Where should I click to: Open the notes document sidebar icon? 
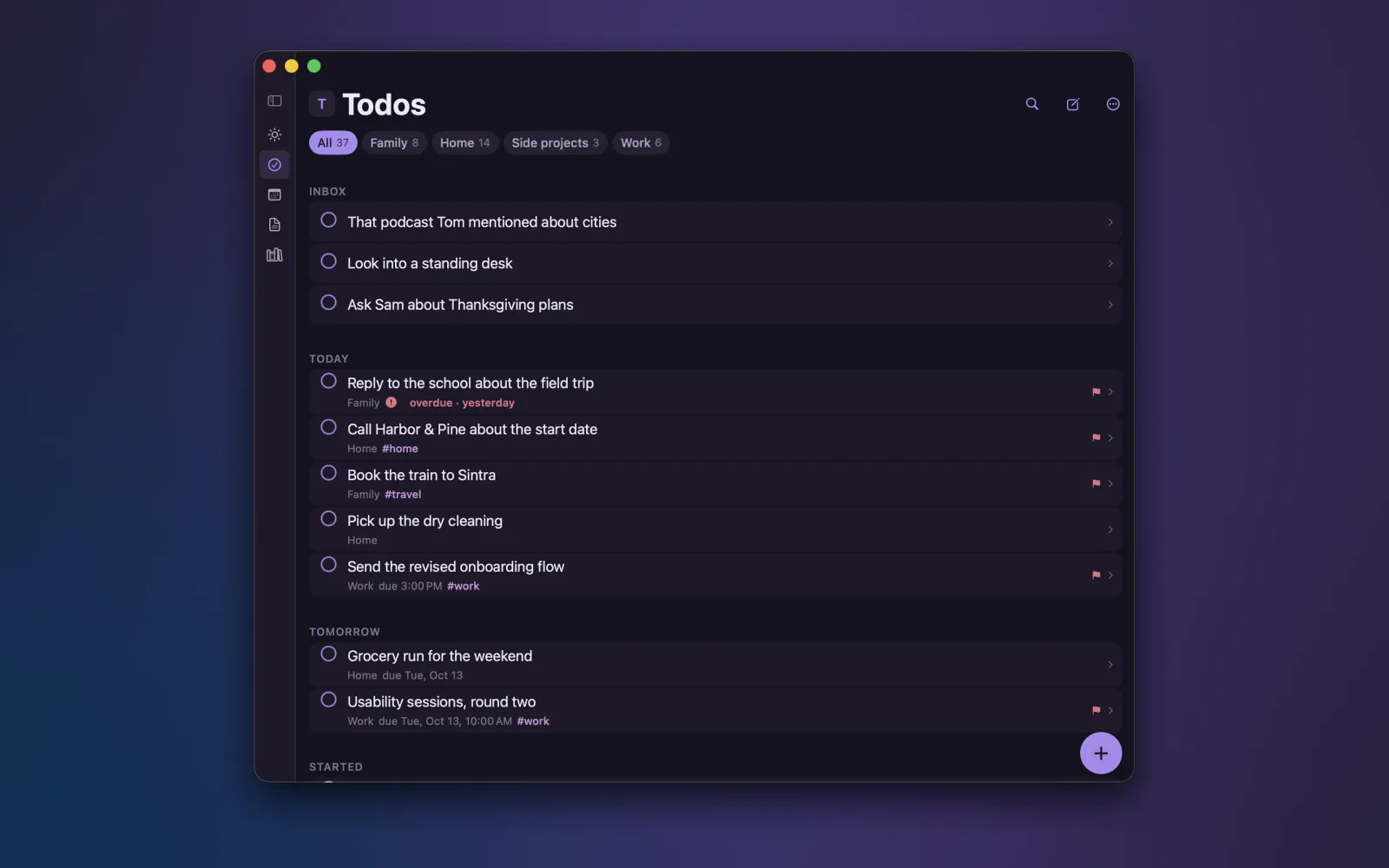(274, 225)
